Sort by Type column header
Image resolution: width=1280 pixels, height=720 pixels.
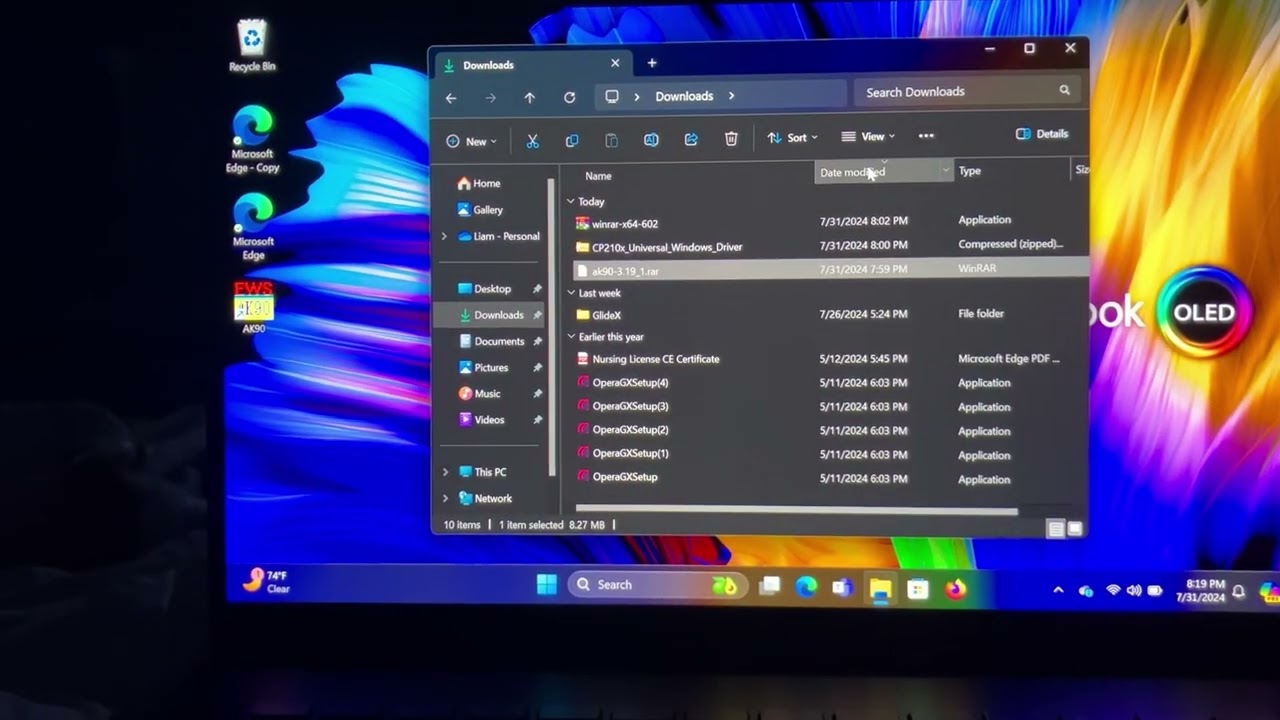(969, 171)
